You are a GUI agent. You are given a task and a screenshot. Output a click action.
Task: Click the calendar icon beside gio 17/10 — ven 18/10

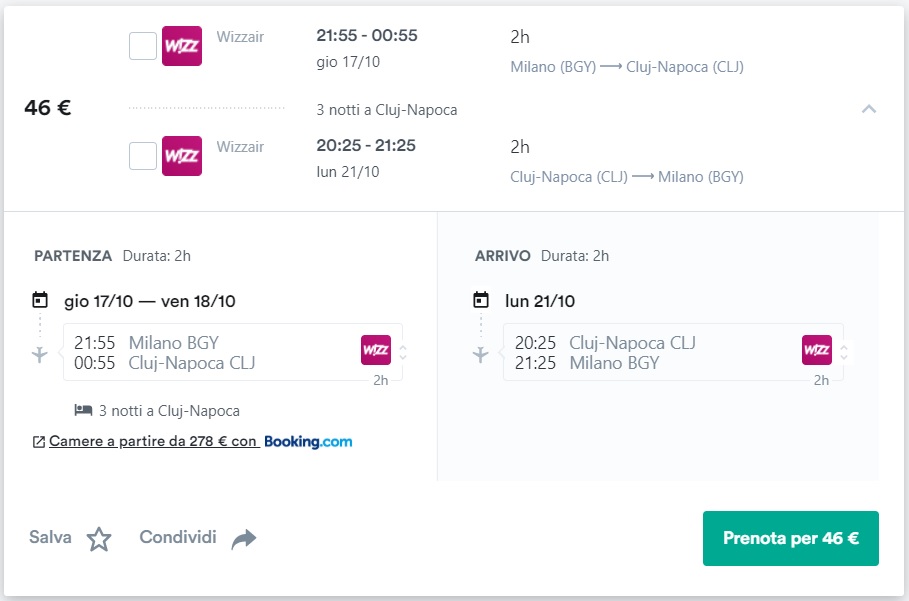(40, 300)
